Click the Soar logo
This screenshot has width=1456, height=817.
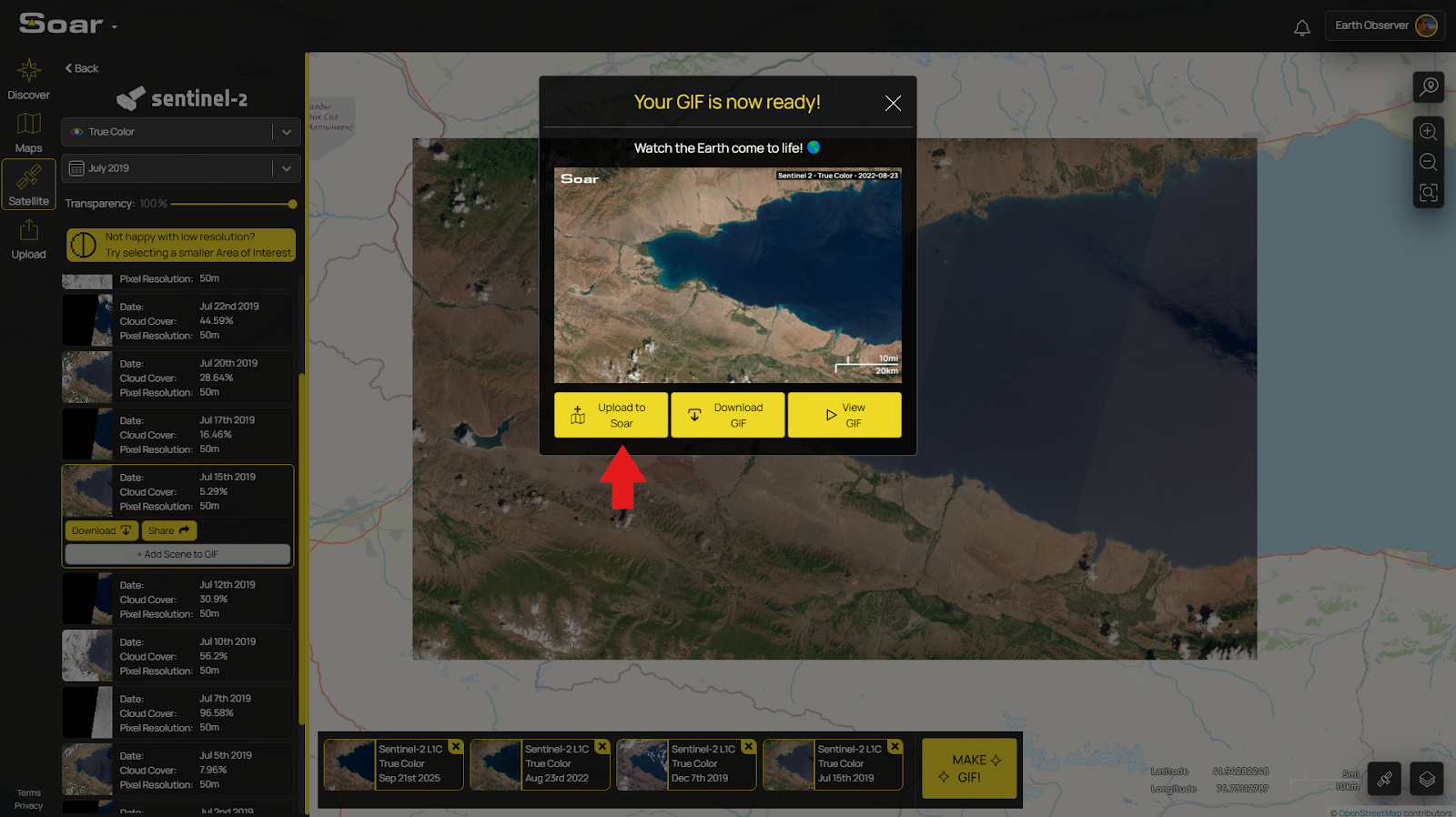pos(61,24)
